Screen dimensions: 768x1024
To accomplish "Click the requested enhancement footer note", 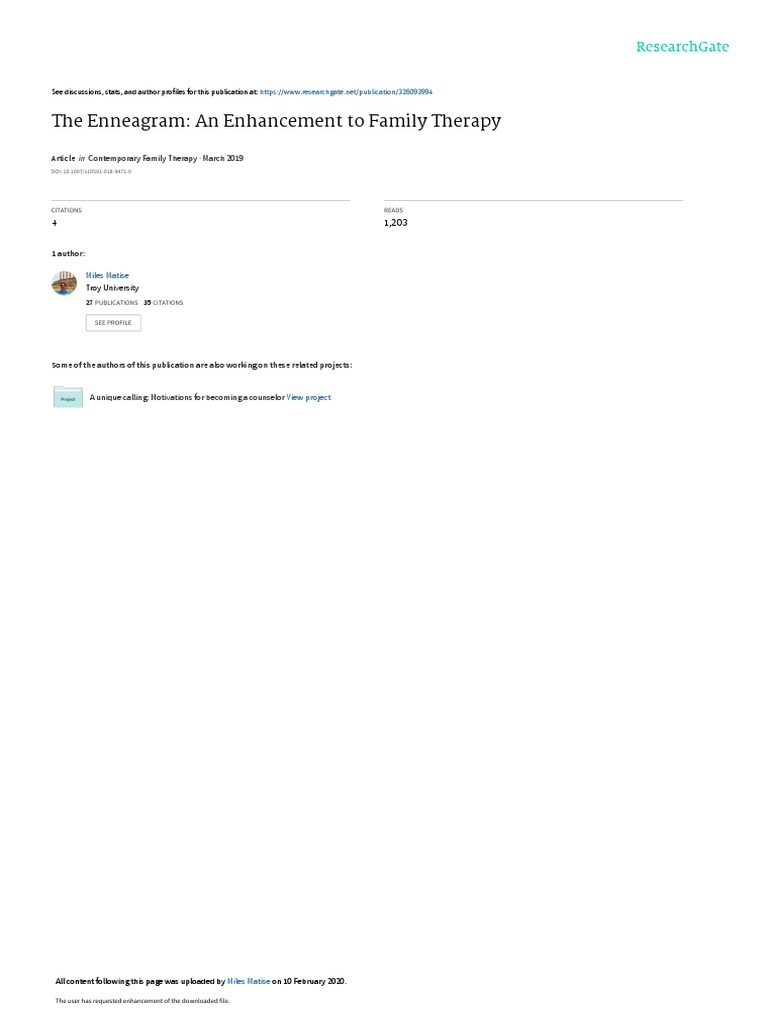I will [x=142, y=1000].
